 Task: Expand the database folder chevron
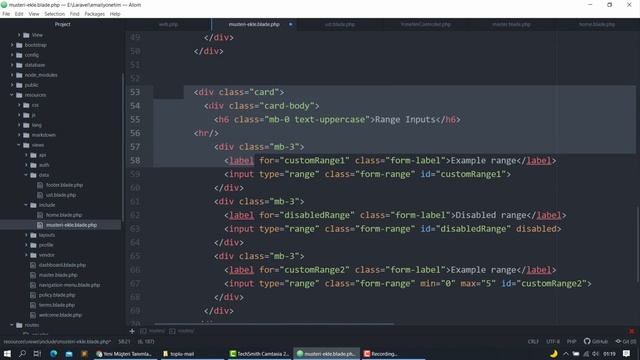pyautogui.click(x=12, y=65)
